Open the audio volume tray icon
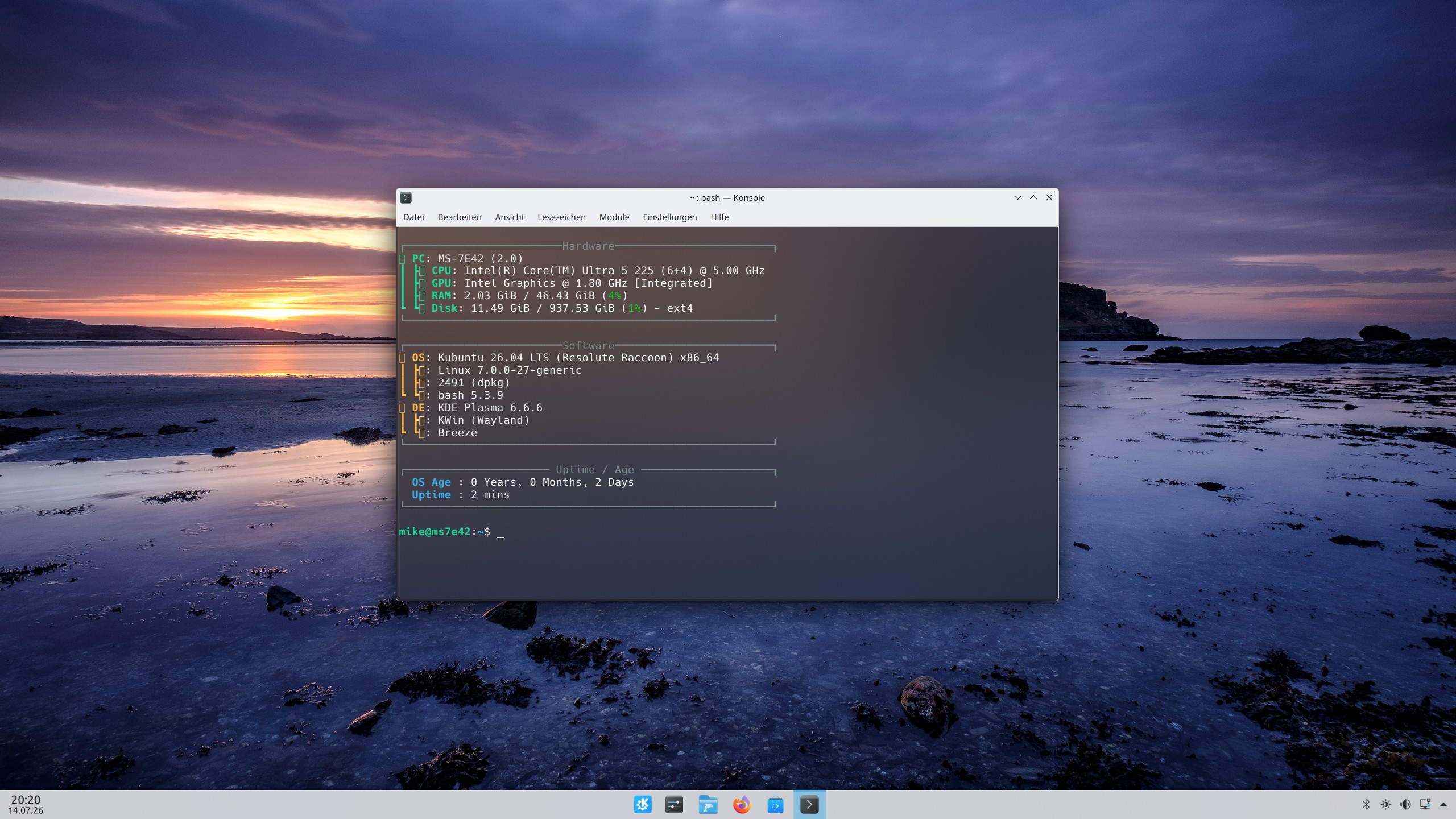The image size is (1456, 819). pyautogui.click(x=1405, y=804)
